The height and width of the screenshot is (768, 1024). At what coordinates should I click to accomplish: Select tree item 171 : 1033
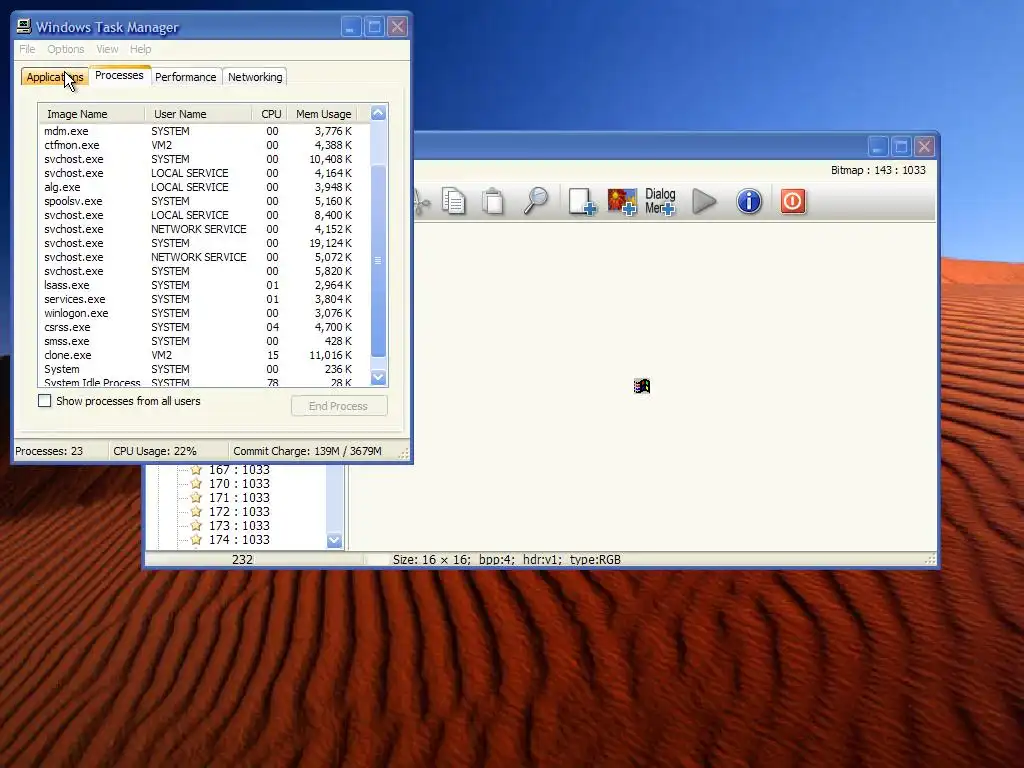pyautogui.click(x=239, y=498)
